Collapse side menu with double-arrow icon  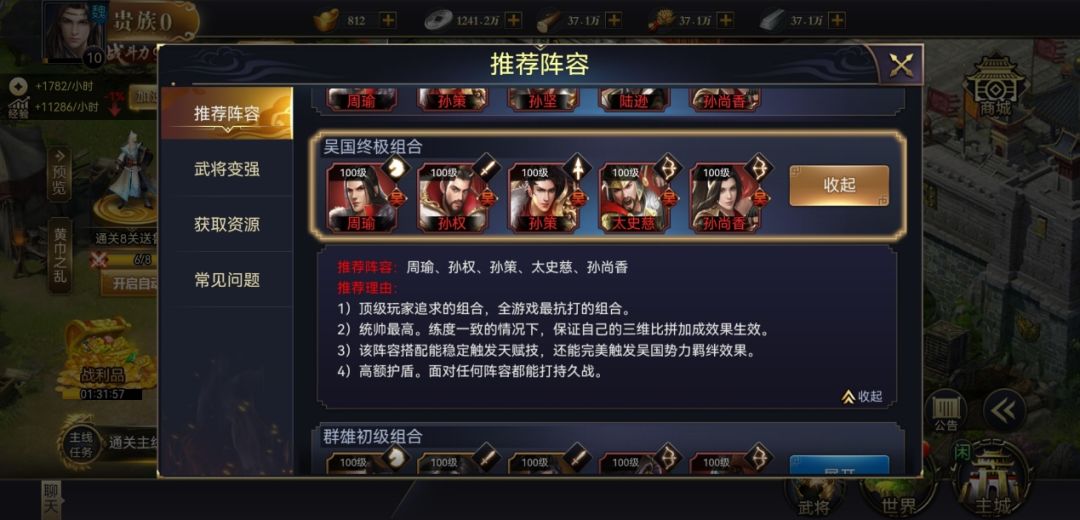1004,410
